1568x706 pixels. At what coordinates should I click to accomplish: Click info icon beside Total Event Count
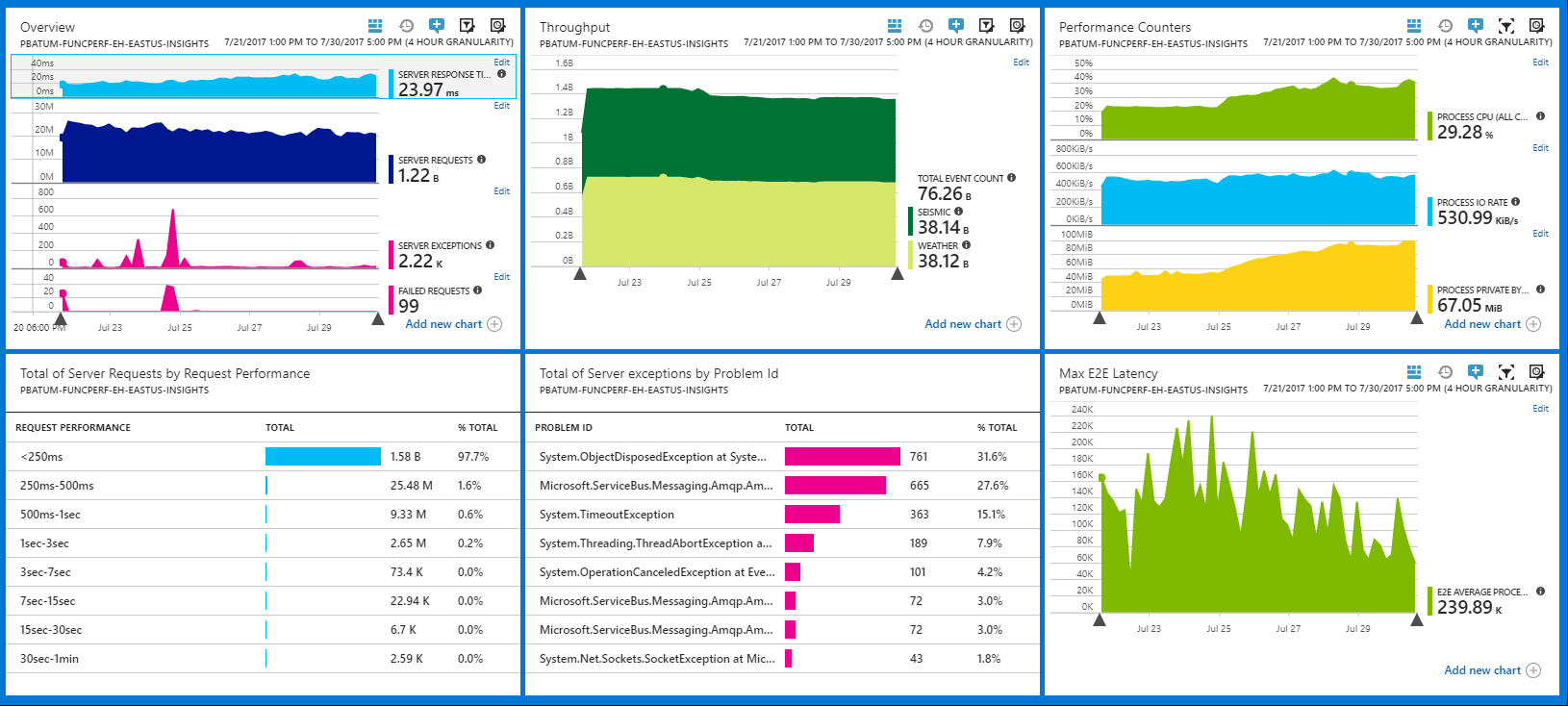1011,178
